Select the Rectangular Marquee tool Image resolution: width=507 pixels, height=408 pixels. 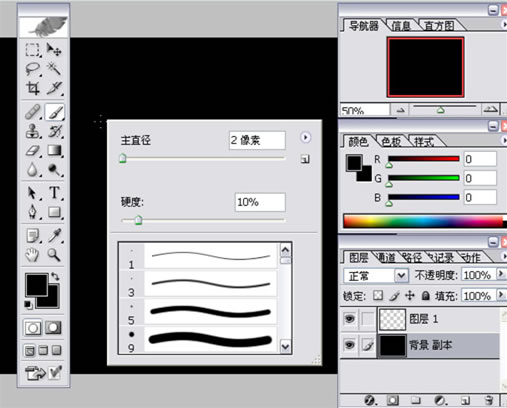coord(32,50)
